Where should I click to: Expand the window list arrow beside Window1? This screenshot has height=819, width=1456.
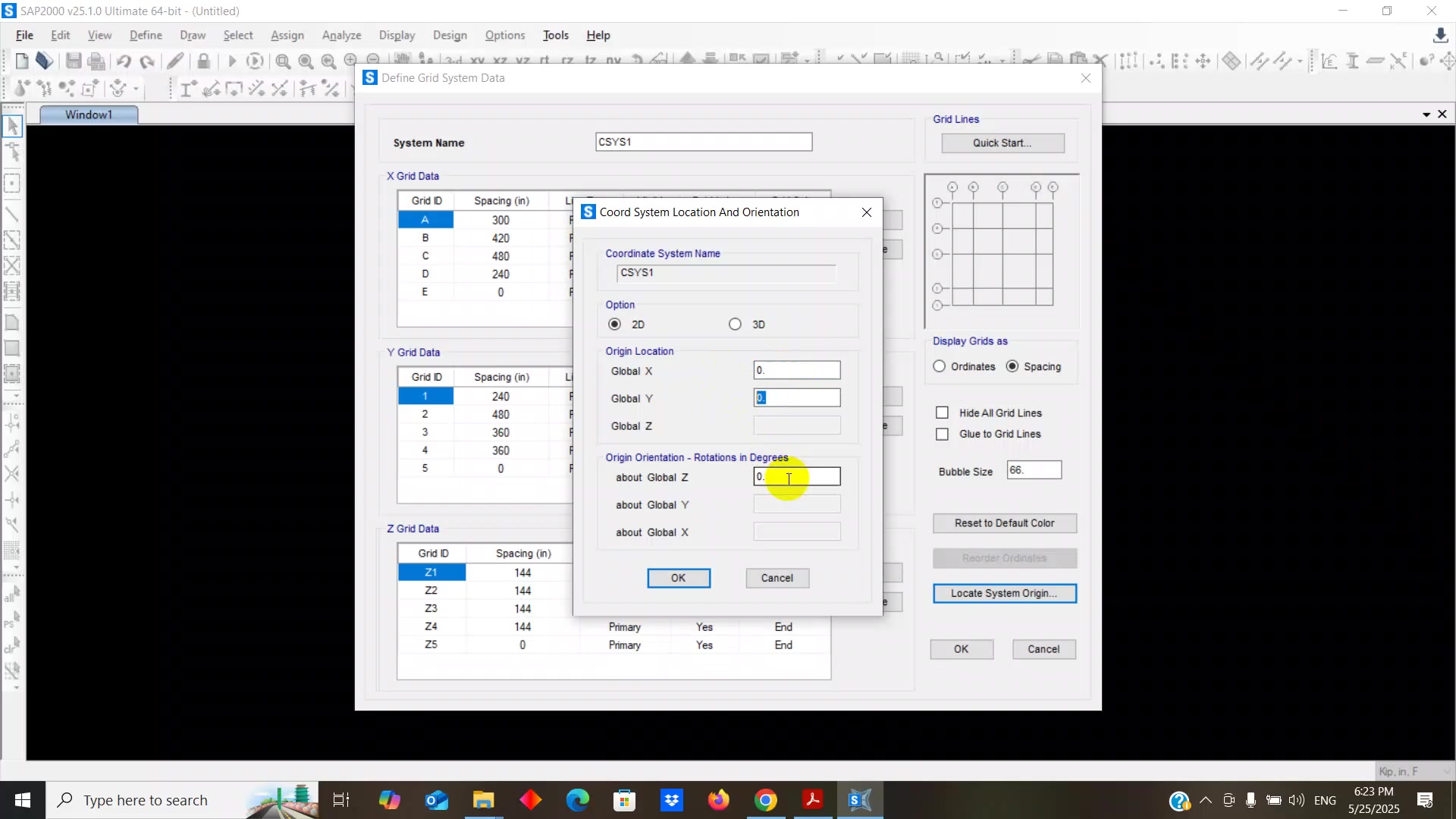pyautogui.click(x=1426, y=115)
